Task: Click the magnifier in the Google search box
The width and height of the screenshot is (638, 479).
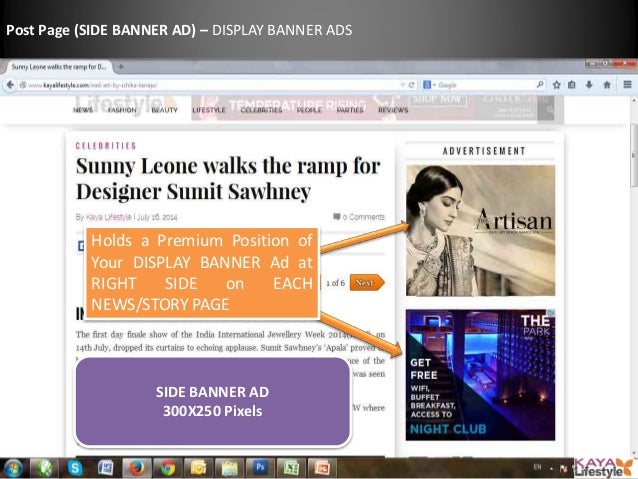Action: coord(540,85)
